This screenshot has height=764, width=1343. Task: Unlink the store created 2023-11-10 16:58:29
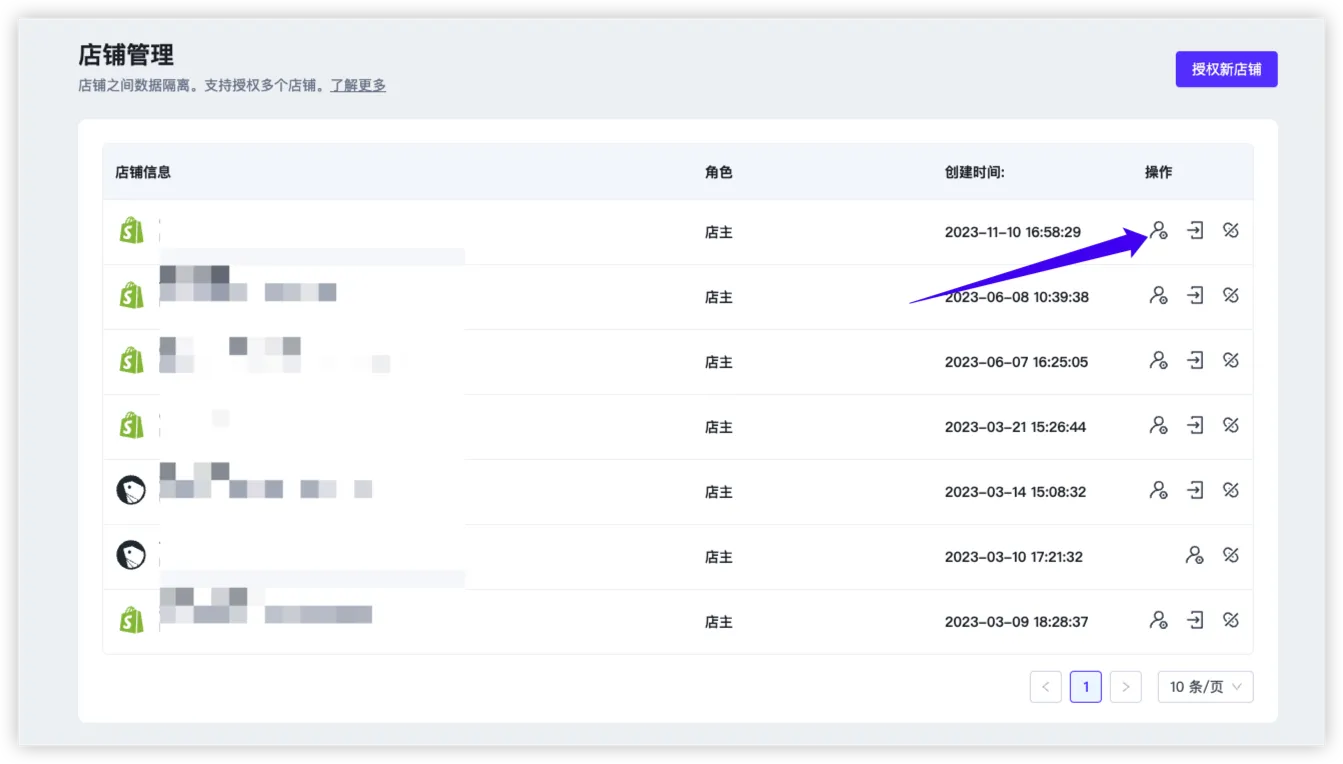1231,231
